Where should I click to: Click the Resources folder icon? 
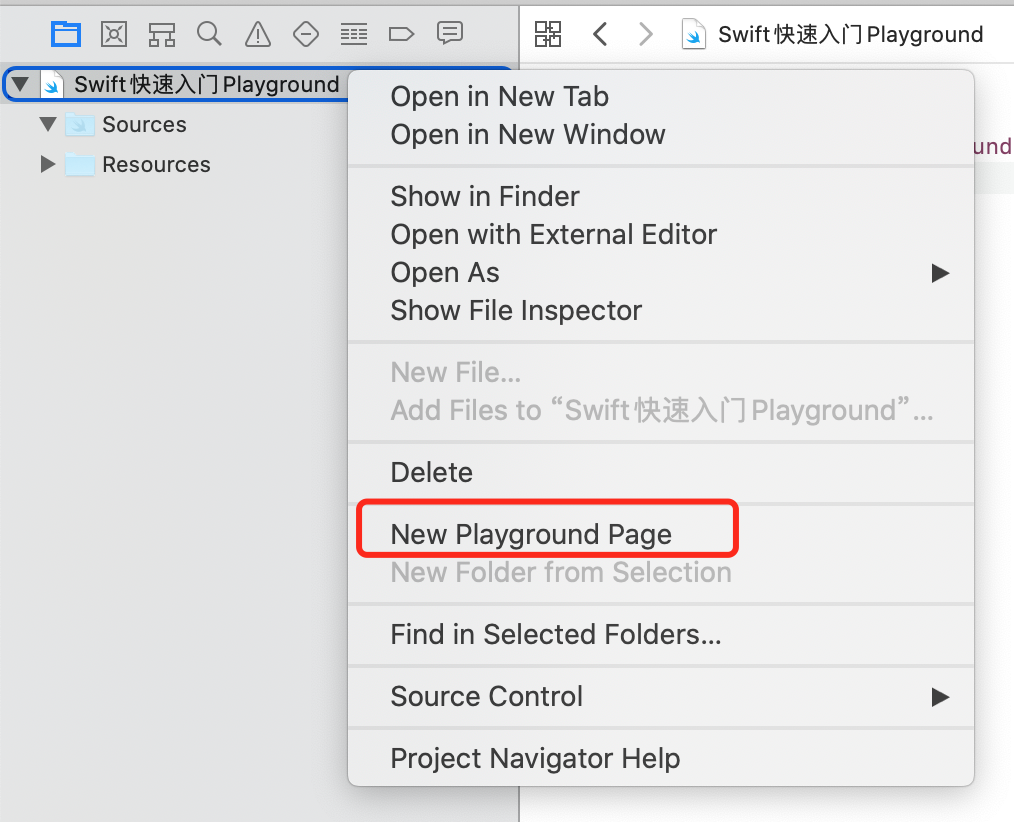[x=80, y=164]
